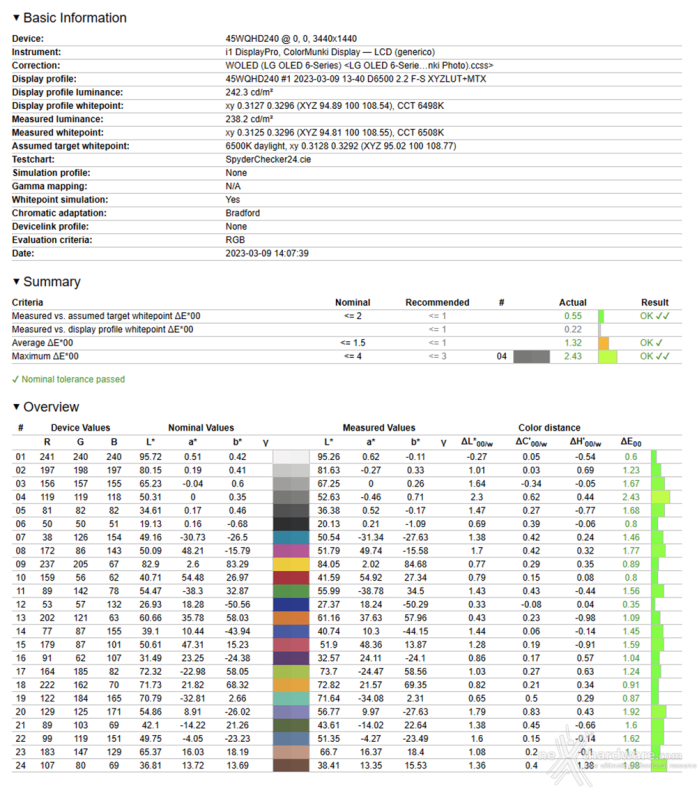Click the Actual column header
Viewport: 697px width, 788px height.
pos(573,303)
